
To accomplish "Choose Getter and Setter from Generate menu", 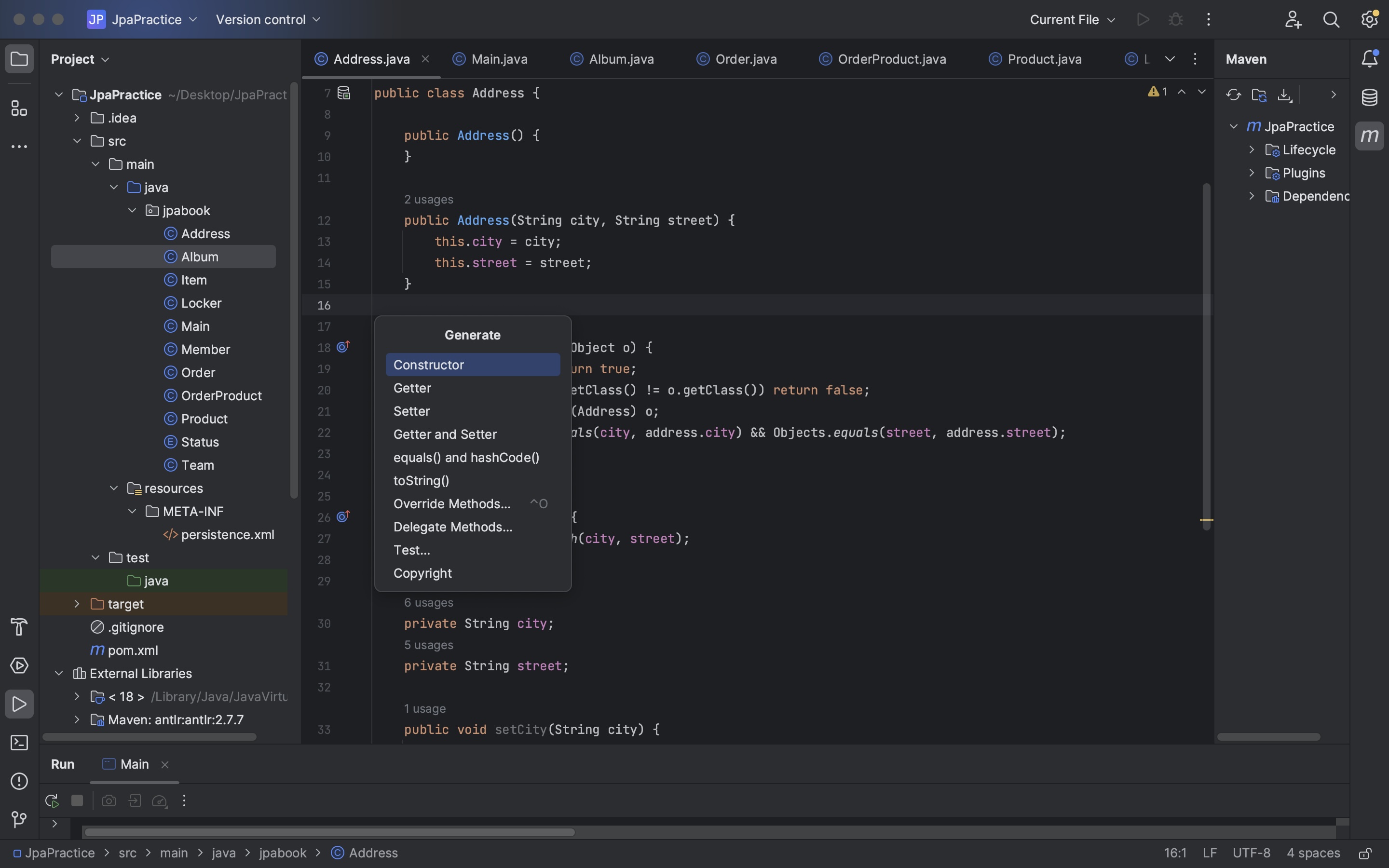I will click(445, 434).
